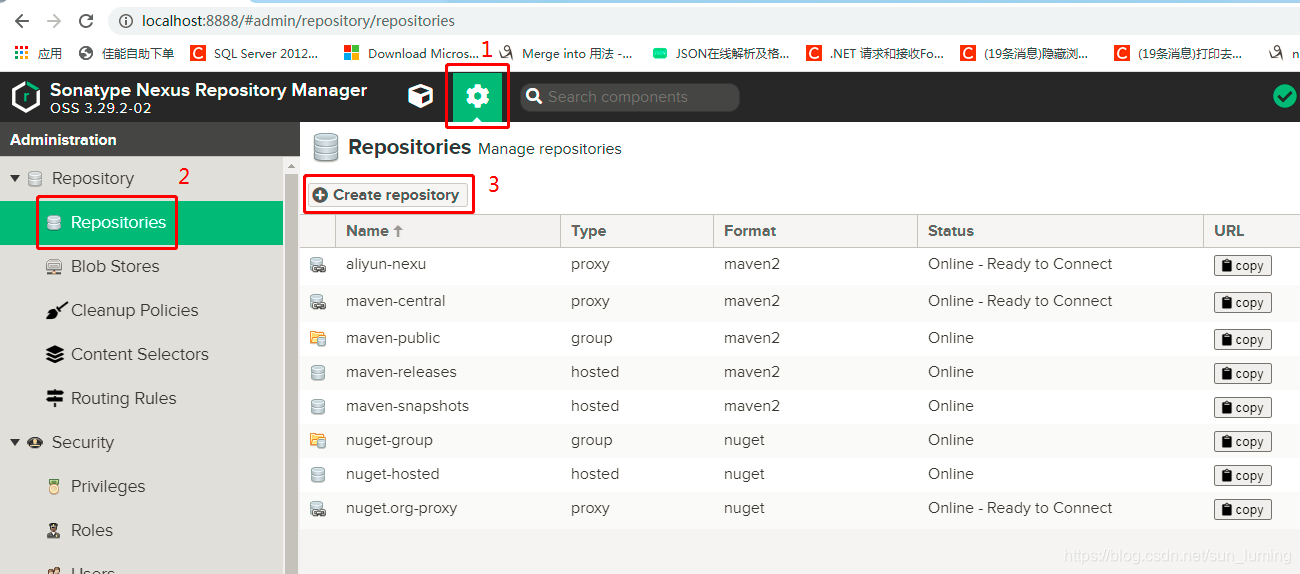Screen dimensions: 1300x574
Task: Click the Create repository button
Action: tap(386, 195)
